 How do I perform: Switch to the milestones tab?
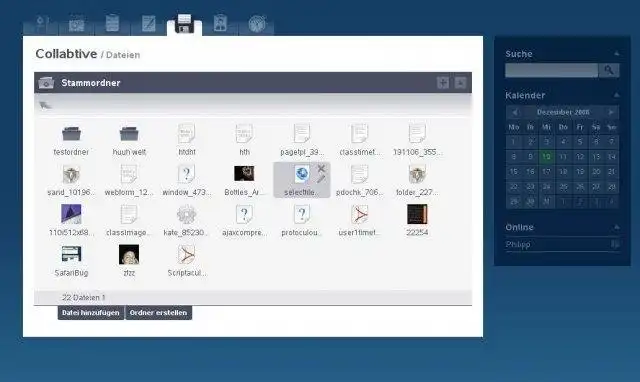76,24
